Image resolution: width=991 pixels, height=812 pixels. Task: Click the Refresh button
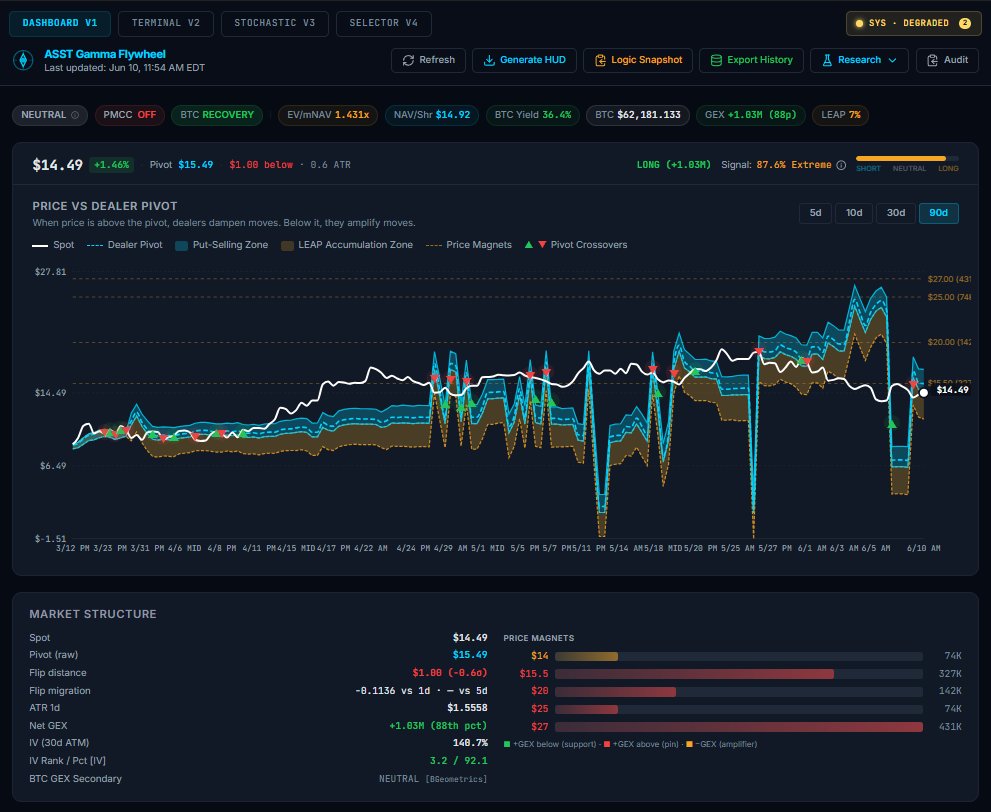pos(429,60)
